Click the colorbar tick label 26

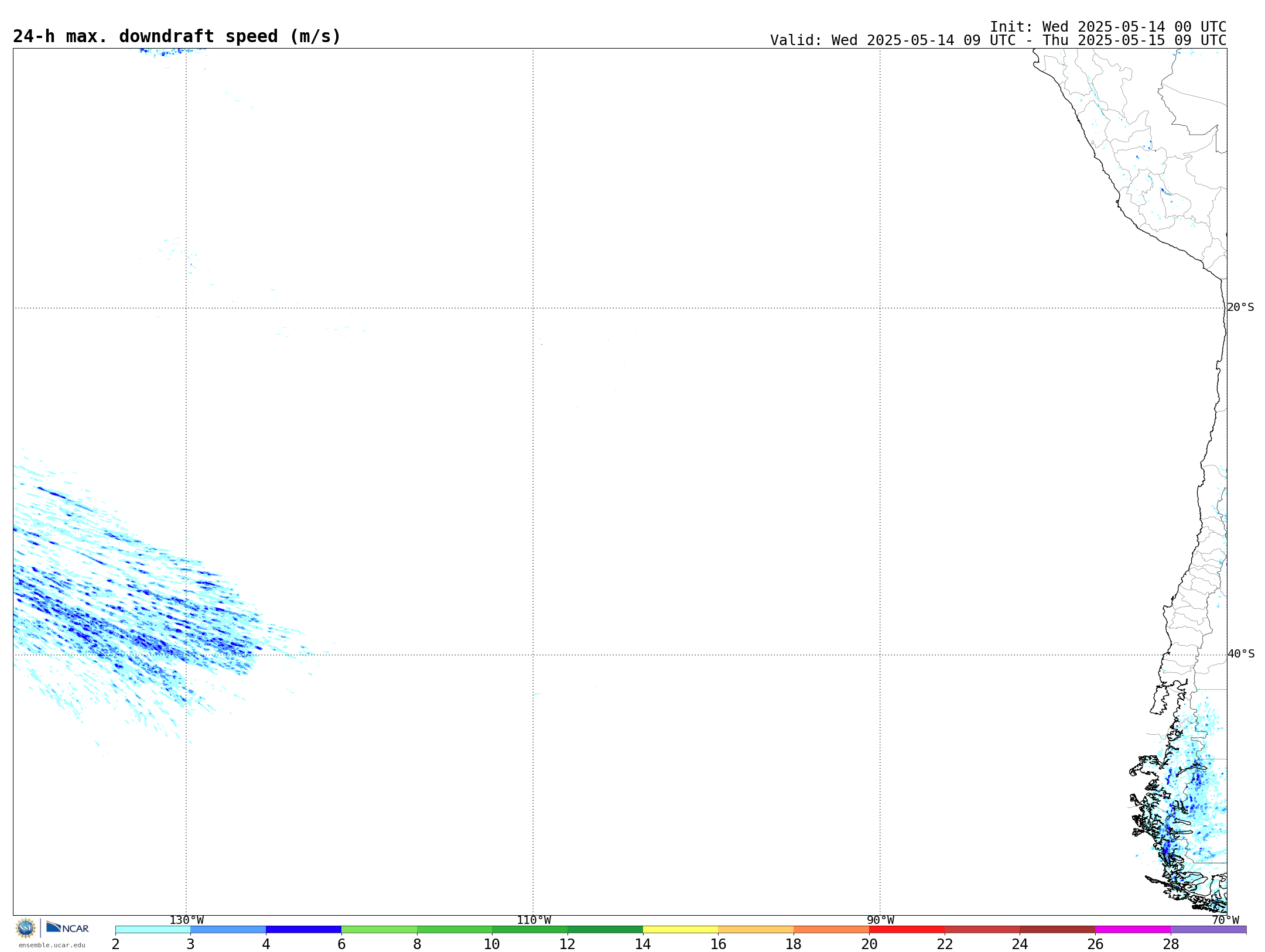(x=1095, y=944)
